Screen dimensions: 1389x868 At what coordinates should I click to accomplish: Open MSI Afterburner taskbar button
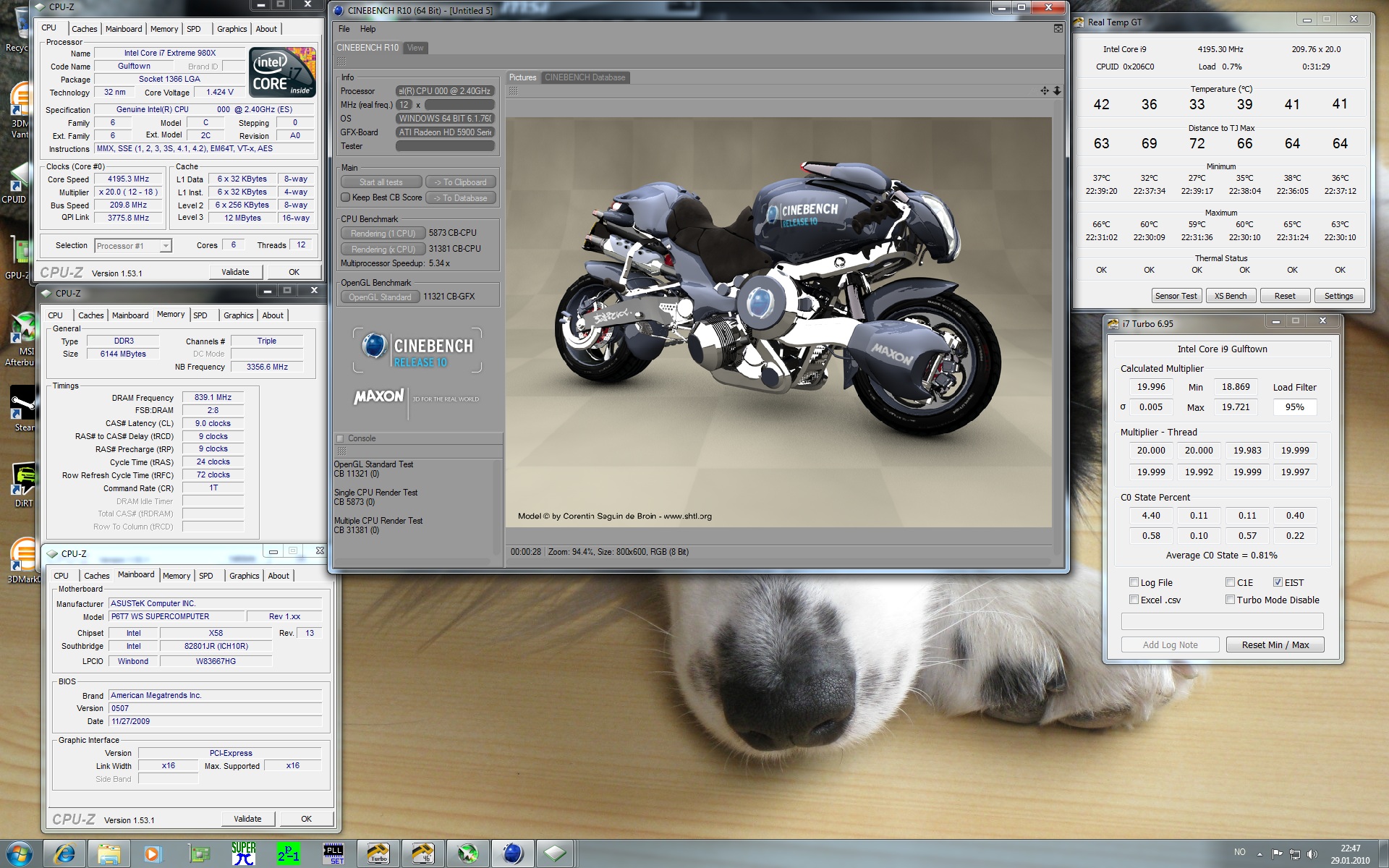pyautogui.click(x=468, y=854)
